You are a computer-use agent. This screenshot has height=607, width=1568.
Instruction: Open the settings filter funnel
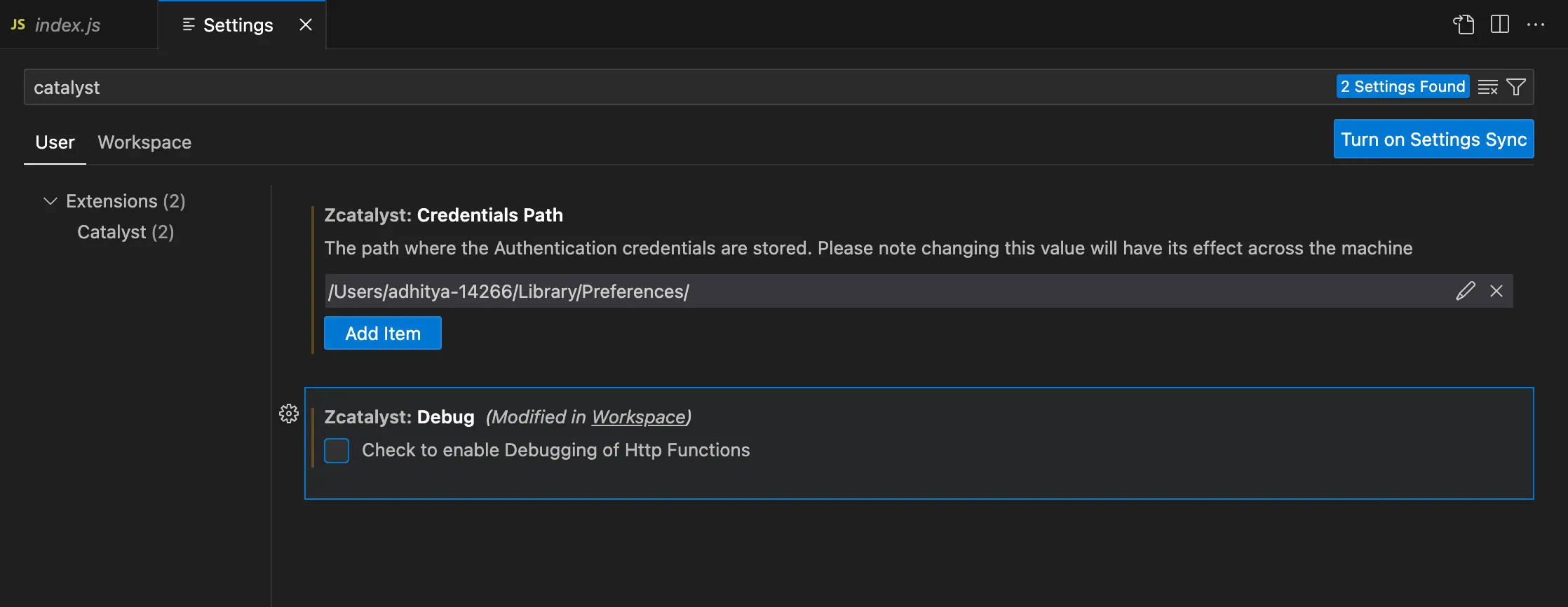tap(1516, 87)
